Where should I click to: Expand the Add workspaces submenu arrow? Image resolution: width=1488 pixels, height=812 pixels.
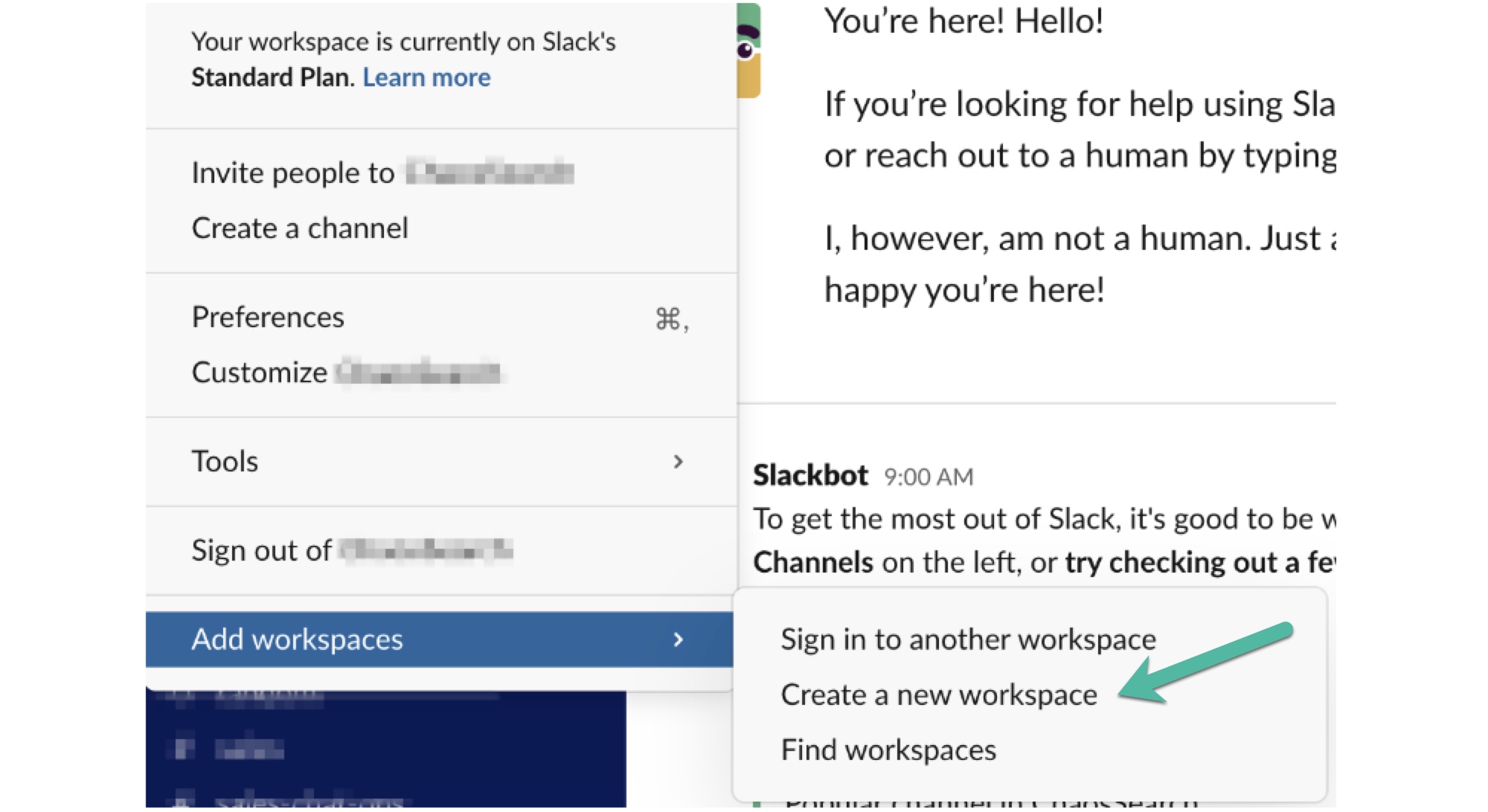point(678,639)
